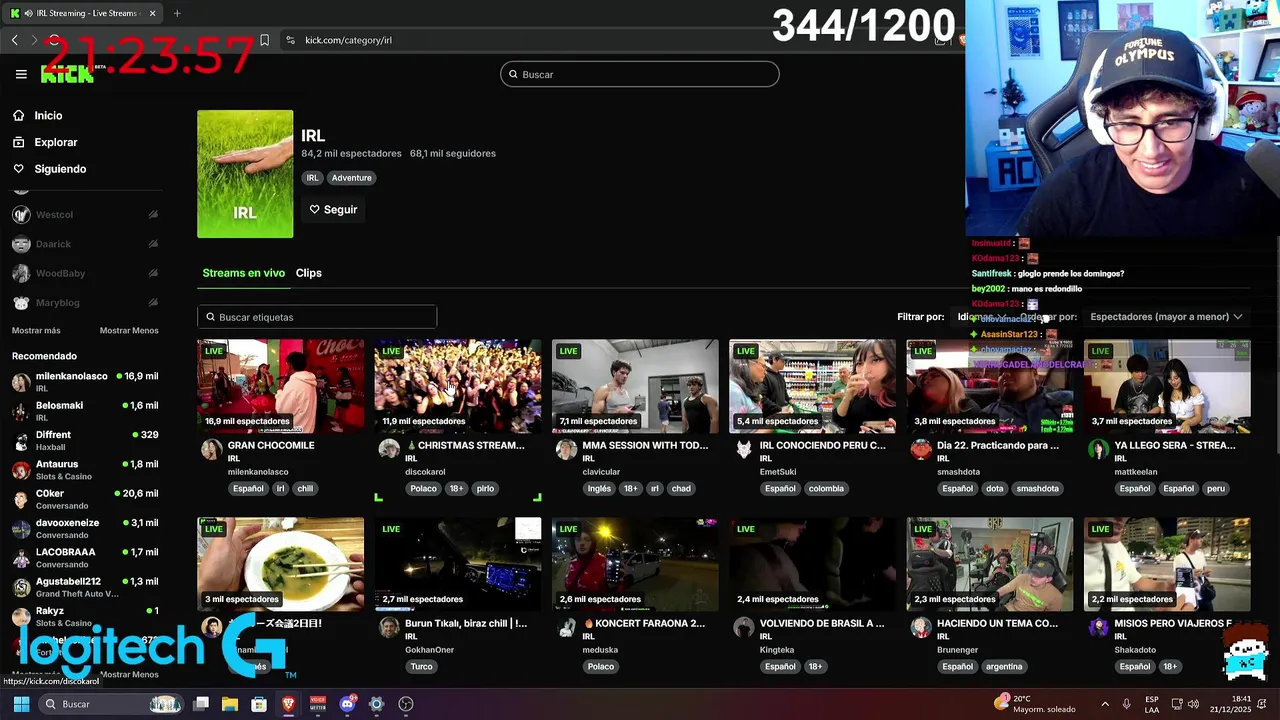
Task: Open IRL CONOCIENDO PERU stream title
Action: pyautogui.click(x=822, y=445)
